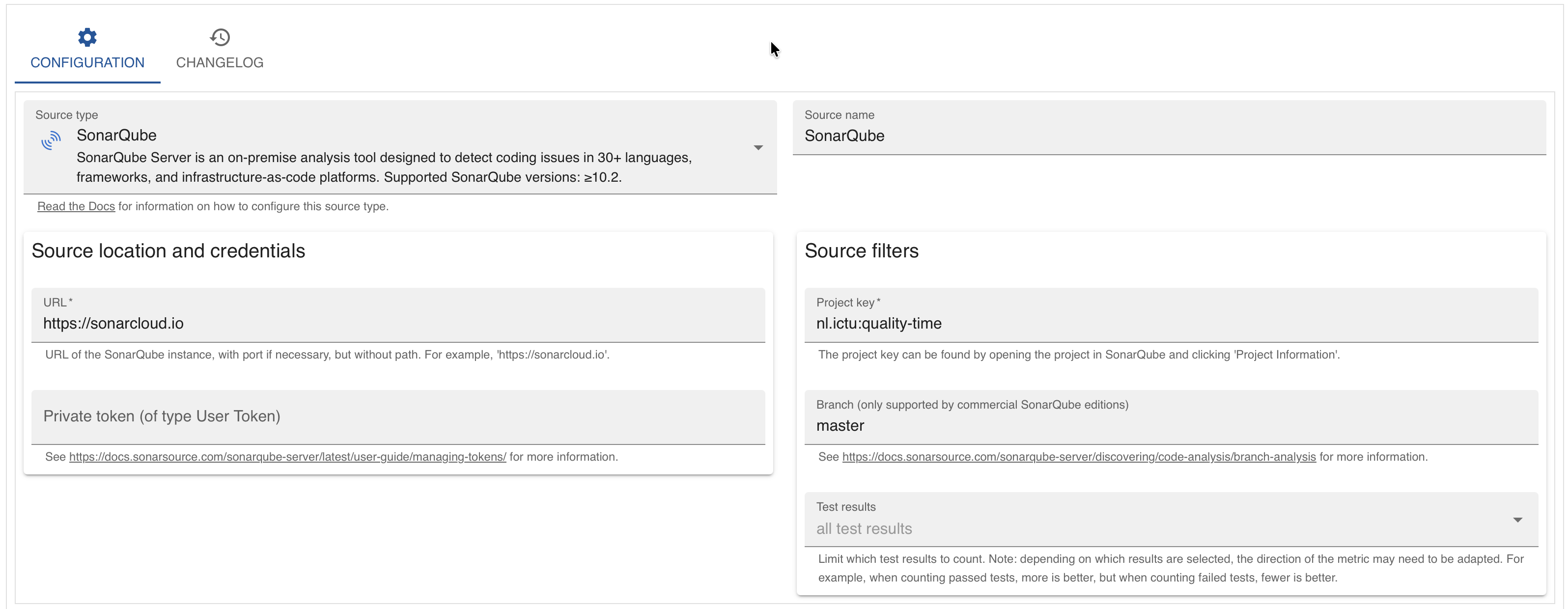Click the 'Source location and credentials' heading
1568x609 pixels.
(x=168, y=250)
